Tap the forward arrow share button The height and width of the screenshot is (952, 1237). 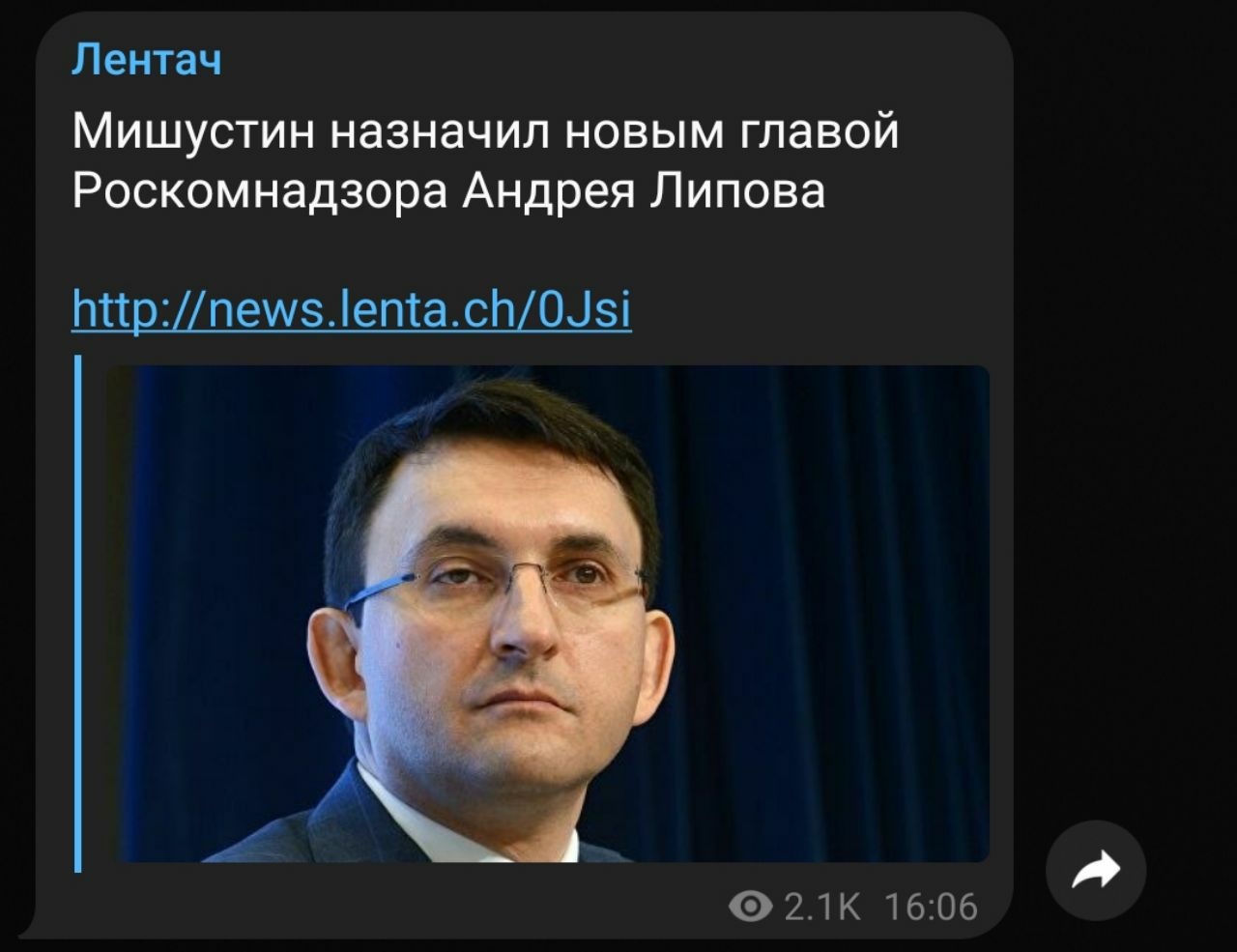click(x=1096, y=871)
